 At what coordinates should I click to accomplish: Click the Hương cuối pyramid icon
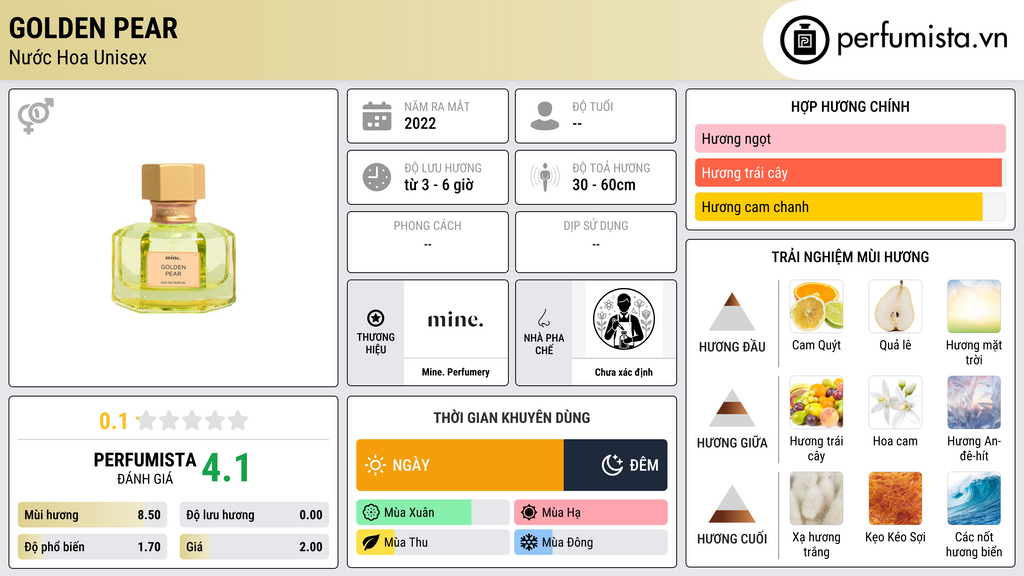732,504
